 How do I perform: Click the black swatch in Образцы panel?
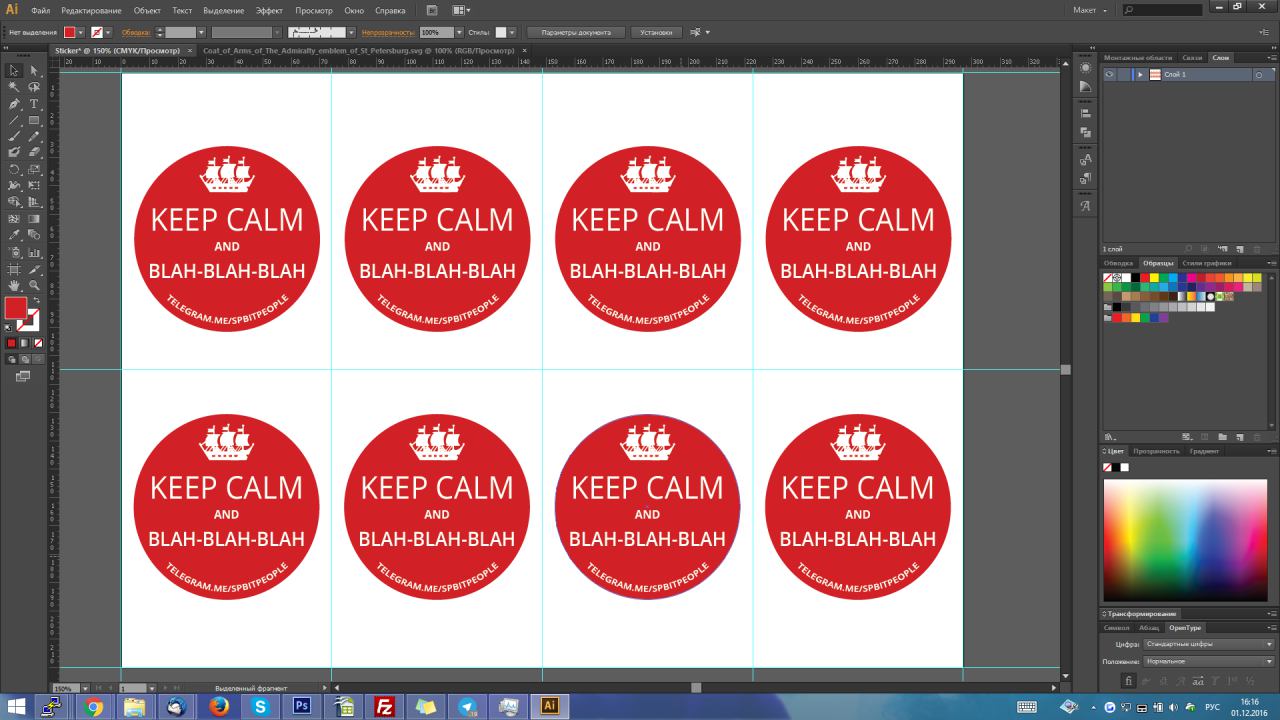click(x=1136, y=277)
